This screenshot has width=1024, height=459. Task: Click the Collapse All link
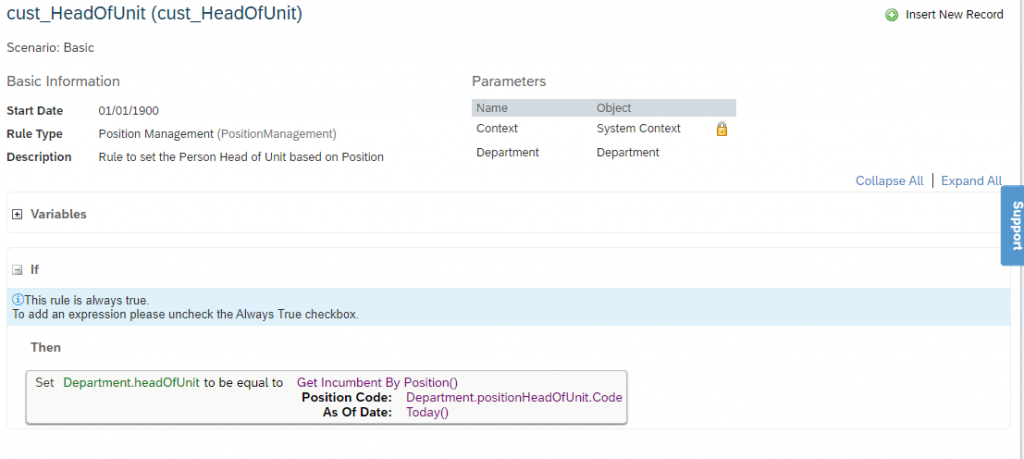point(889,181)
